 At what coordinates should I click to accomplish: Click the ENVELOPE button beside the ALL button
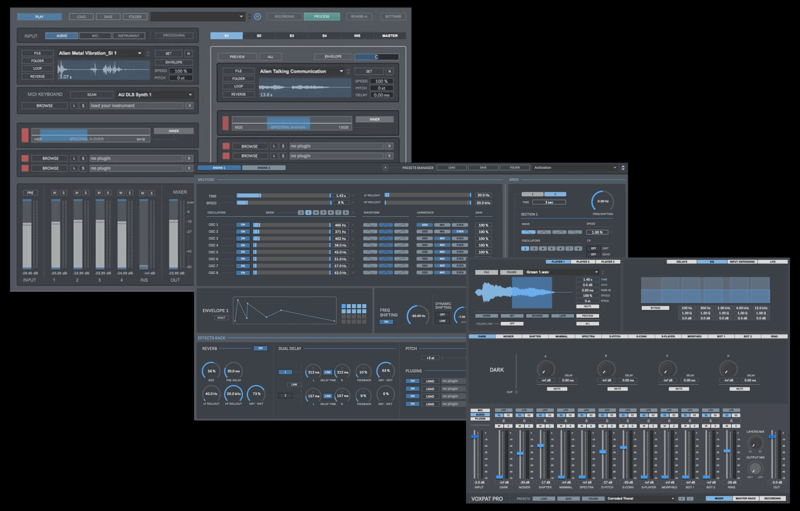[332, 57]
